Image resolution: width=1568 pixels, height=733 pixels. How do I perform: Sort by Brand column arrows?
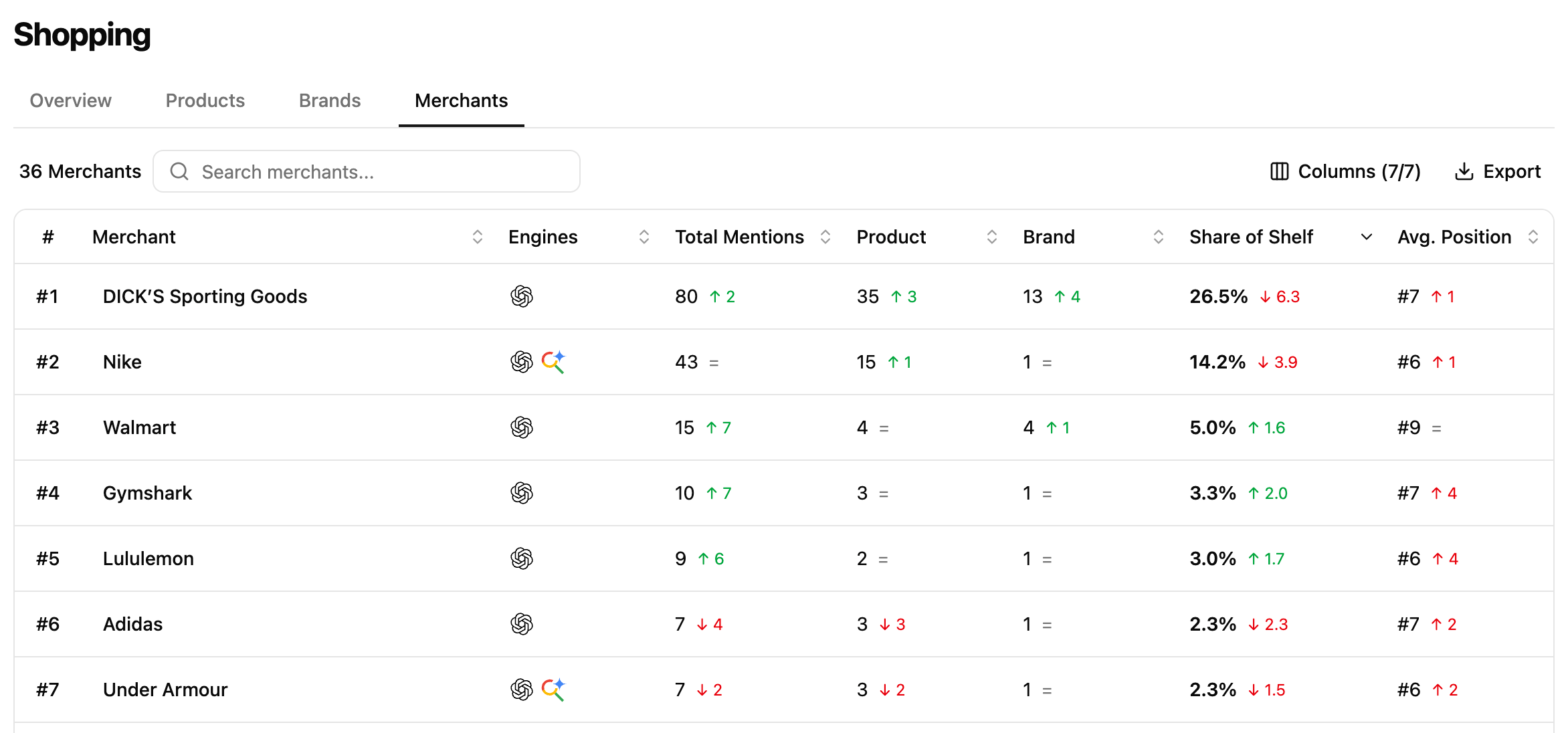click(1159, 237)
